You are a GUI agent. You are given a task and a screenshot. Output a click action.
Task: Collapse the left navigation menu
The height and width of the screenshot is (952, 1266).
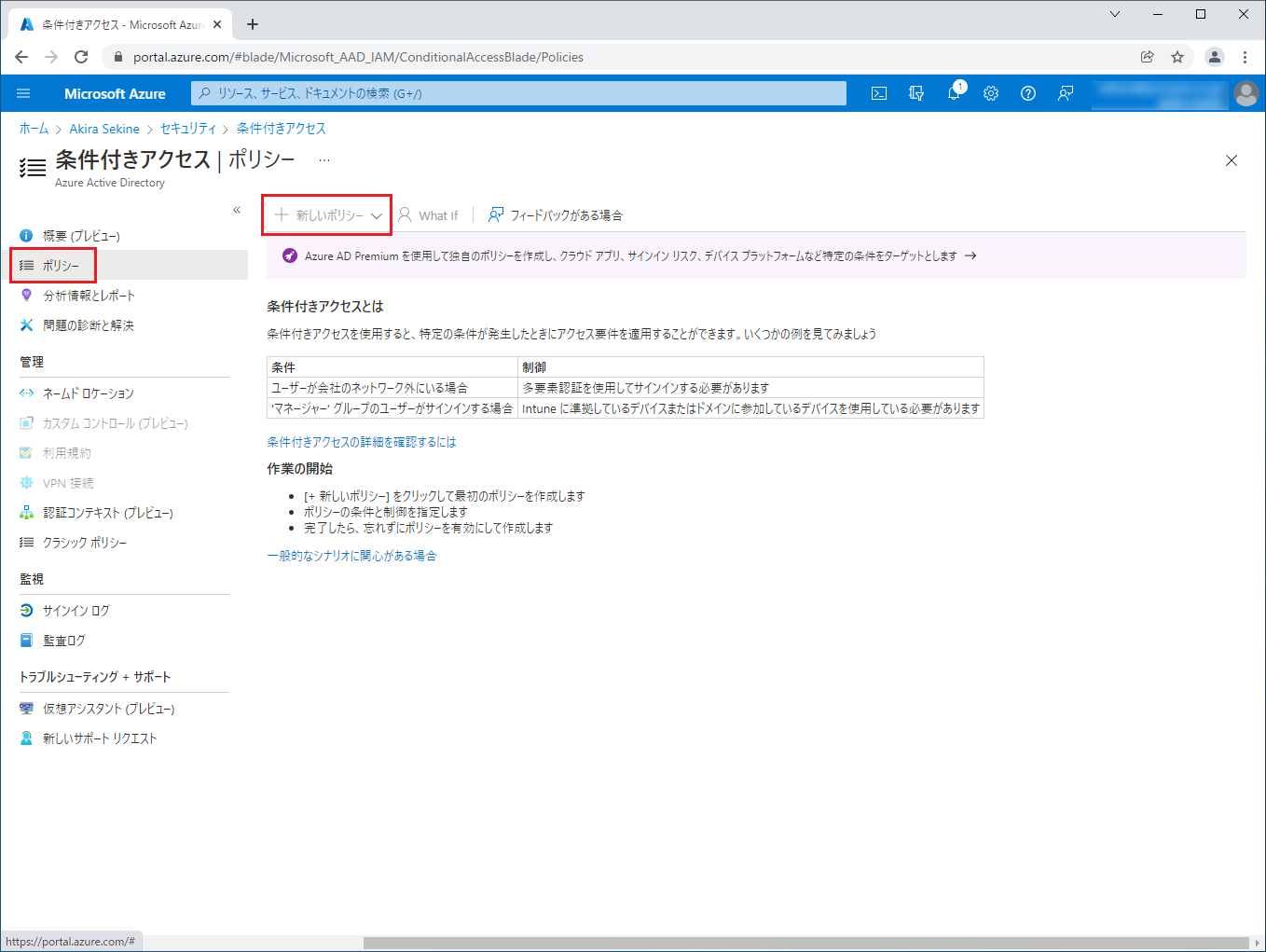coord(237,210)
